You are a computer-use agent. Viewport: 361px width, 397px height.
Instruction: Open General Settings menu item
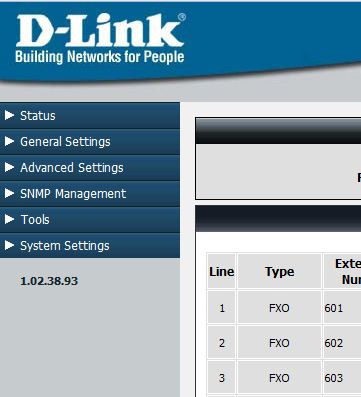pos(90,142)
